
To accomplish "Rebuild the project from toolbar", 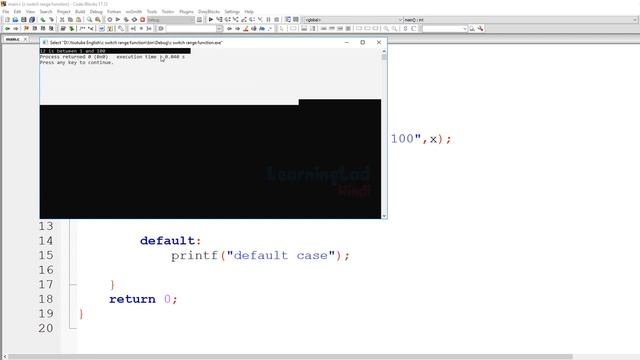I will click(x=134, y=20).
